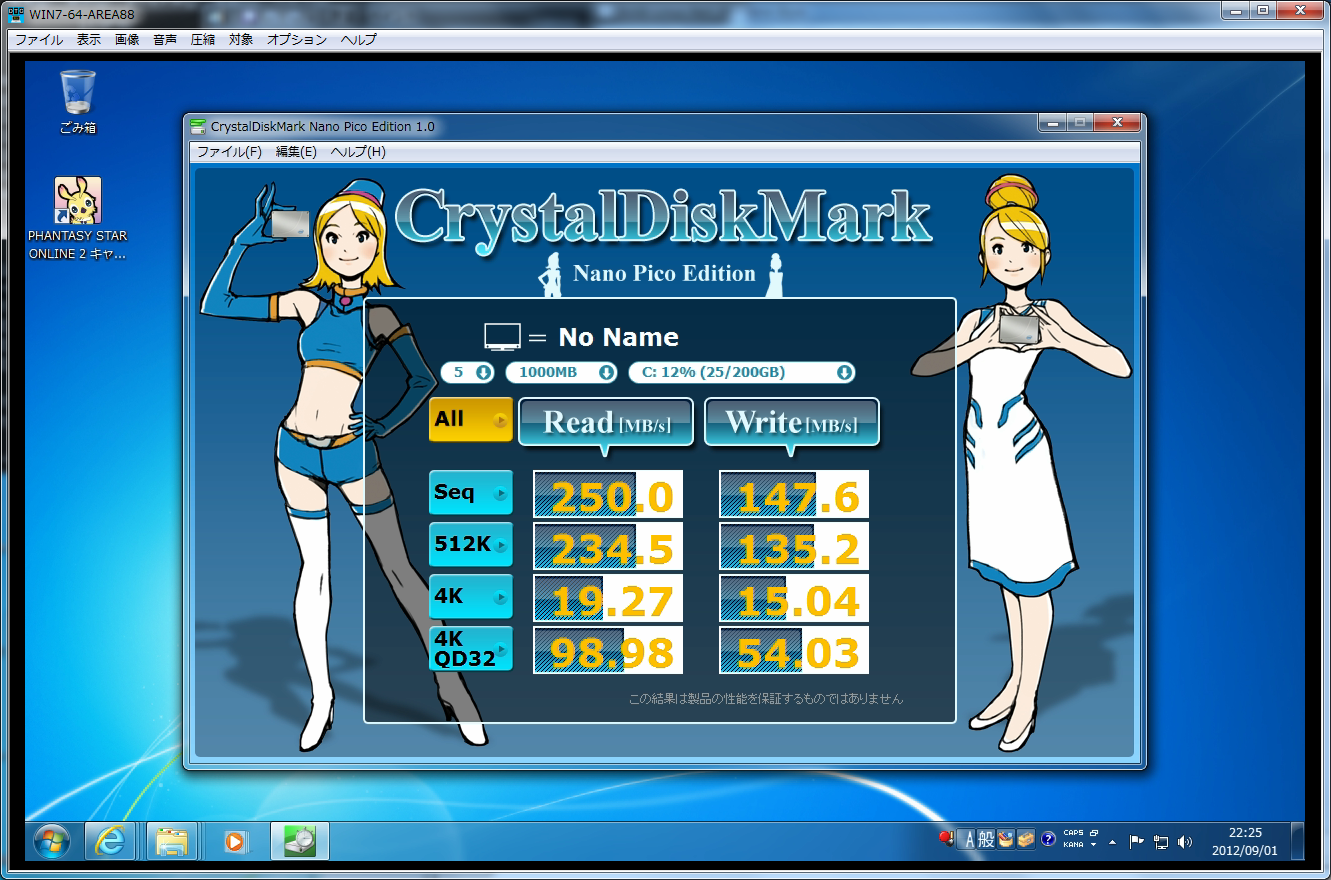
Task: Toggle the CAPS lock indicator
Action: click(1073, 833)
